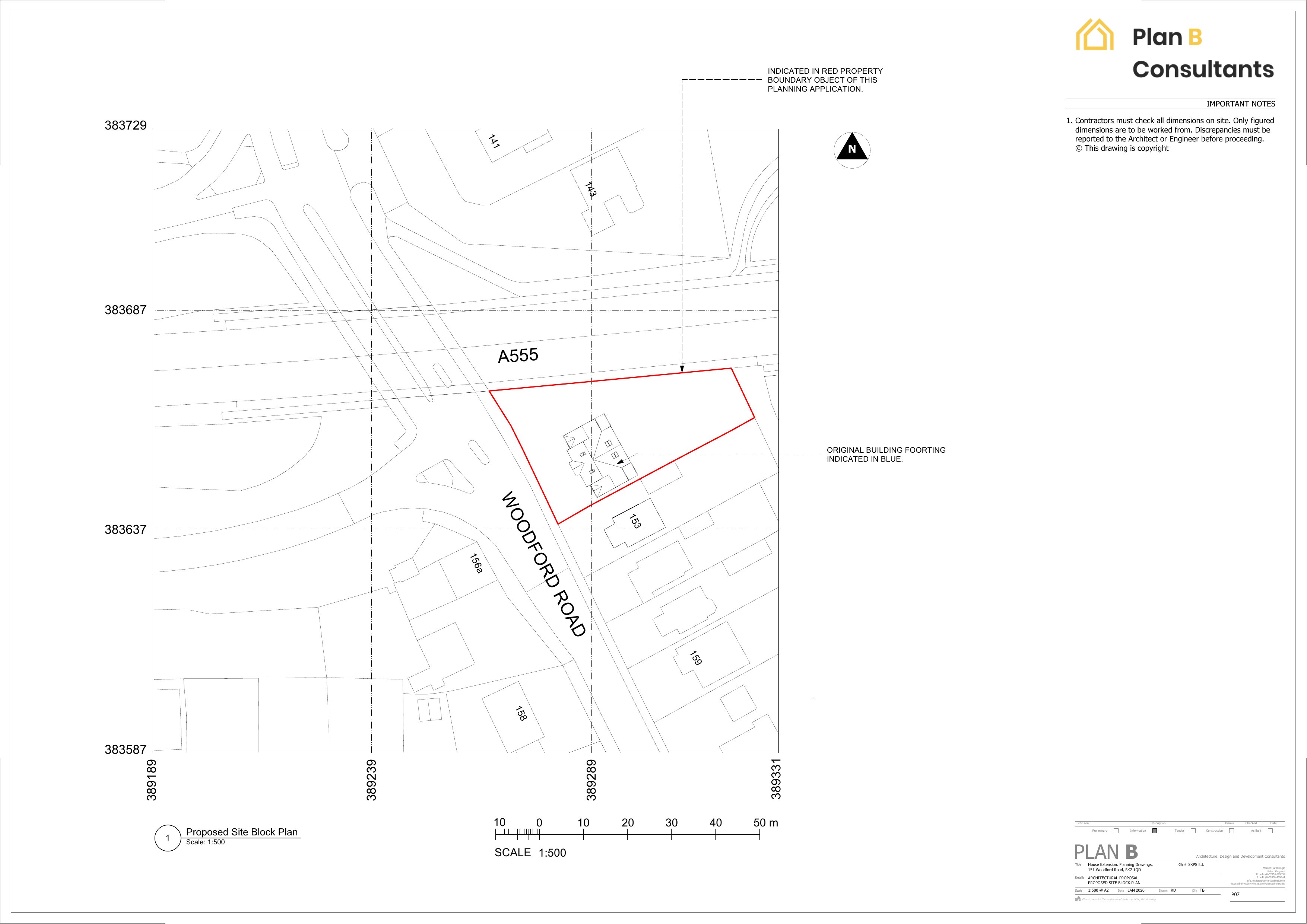This screenshot has height=924, width=1307.
Task: Tick the Tender status checkbox
Action: pos(1193,831)
